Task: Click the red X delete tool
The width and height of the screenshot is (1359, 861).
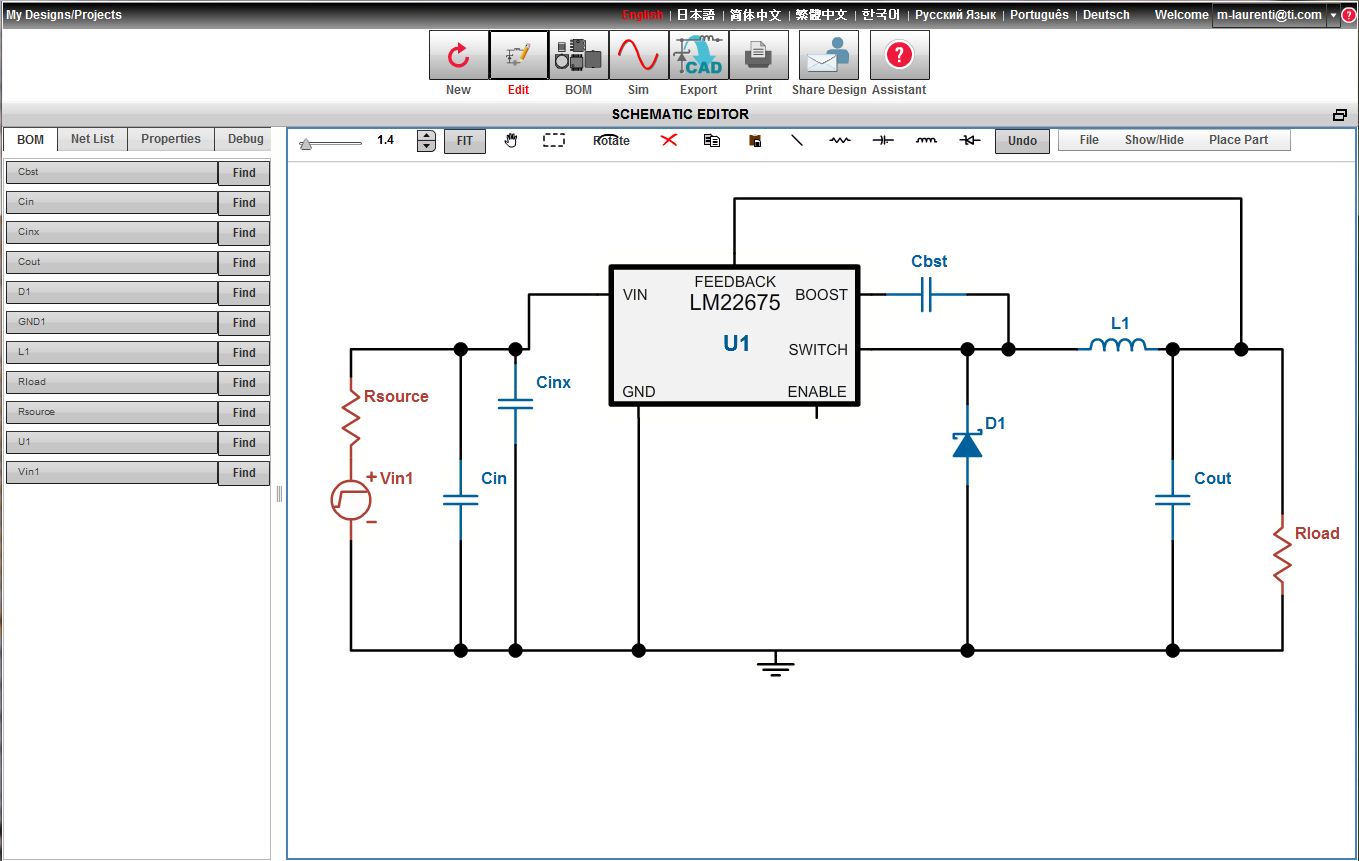Action: [x=669, y=140]
